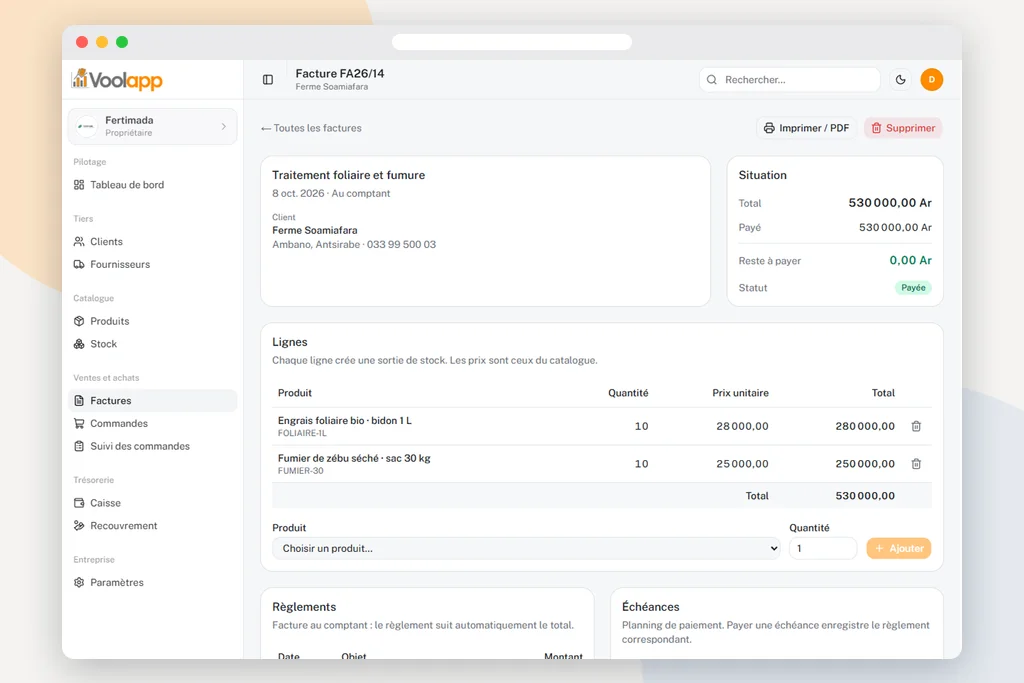Image resolution: width=1024 pixels, height=683 pixels.
Task: Click the Suivi des commandes clipboard icon
Action: click(79, 447)
